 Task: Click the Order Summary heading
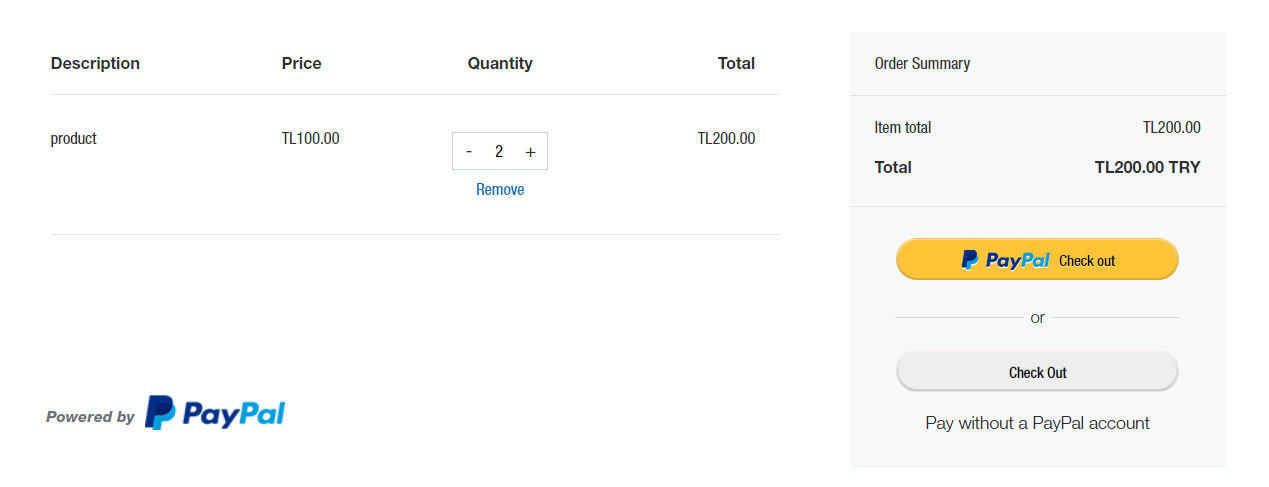coord(922,63)
